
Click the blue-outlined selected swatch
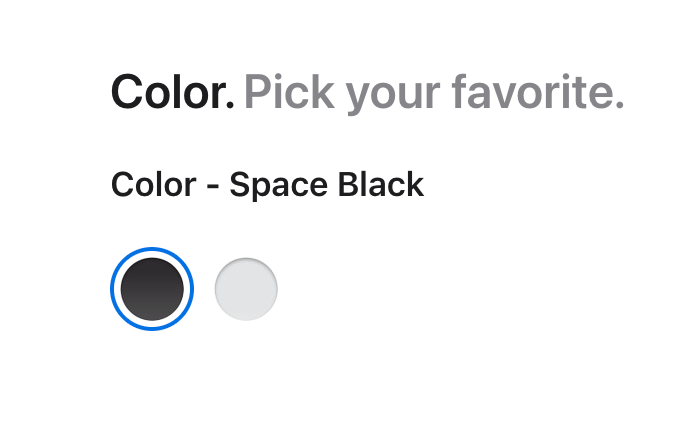pos(152,289)
